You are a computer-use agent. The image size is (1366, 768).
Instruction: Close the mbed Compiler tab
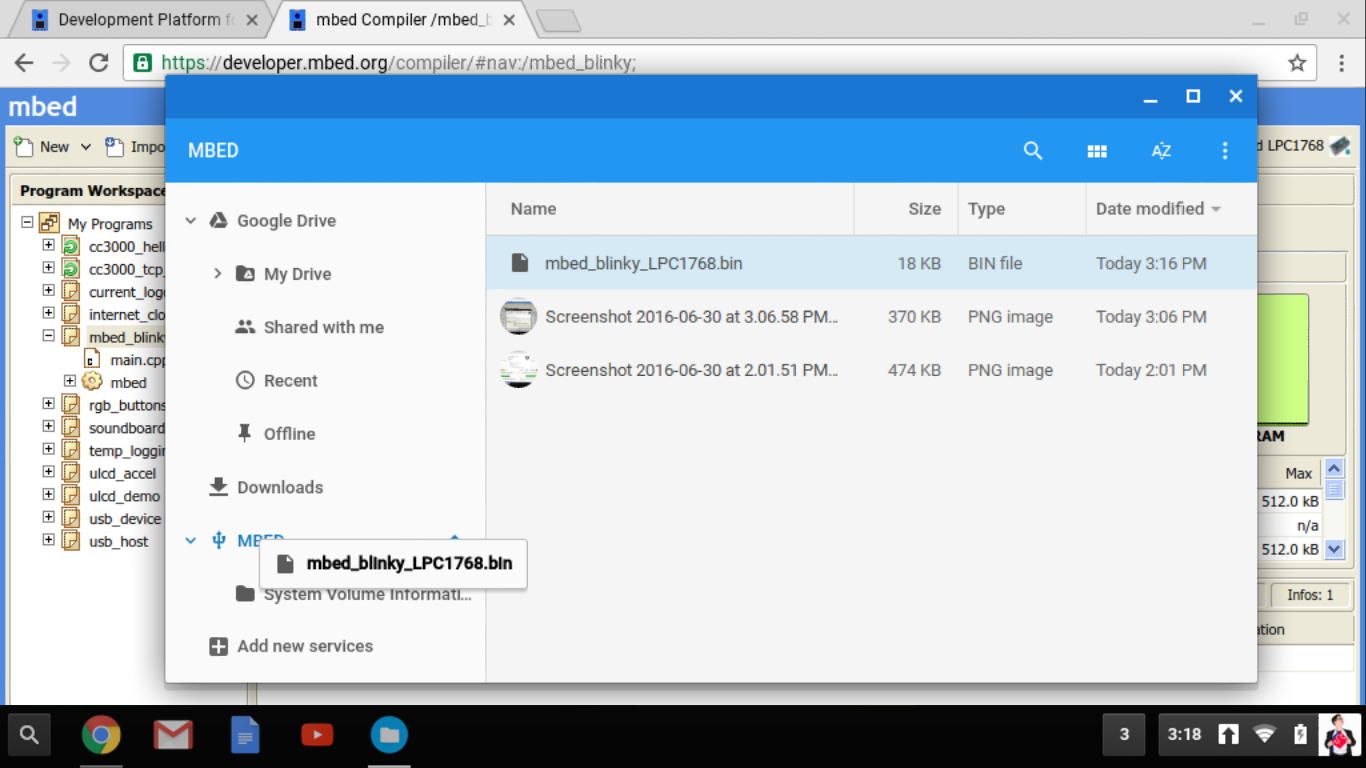510,20
